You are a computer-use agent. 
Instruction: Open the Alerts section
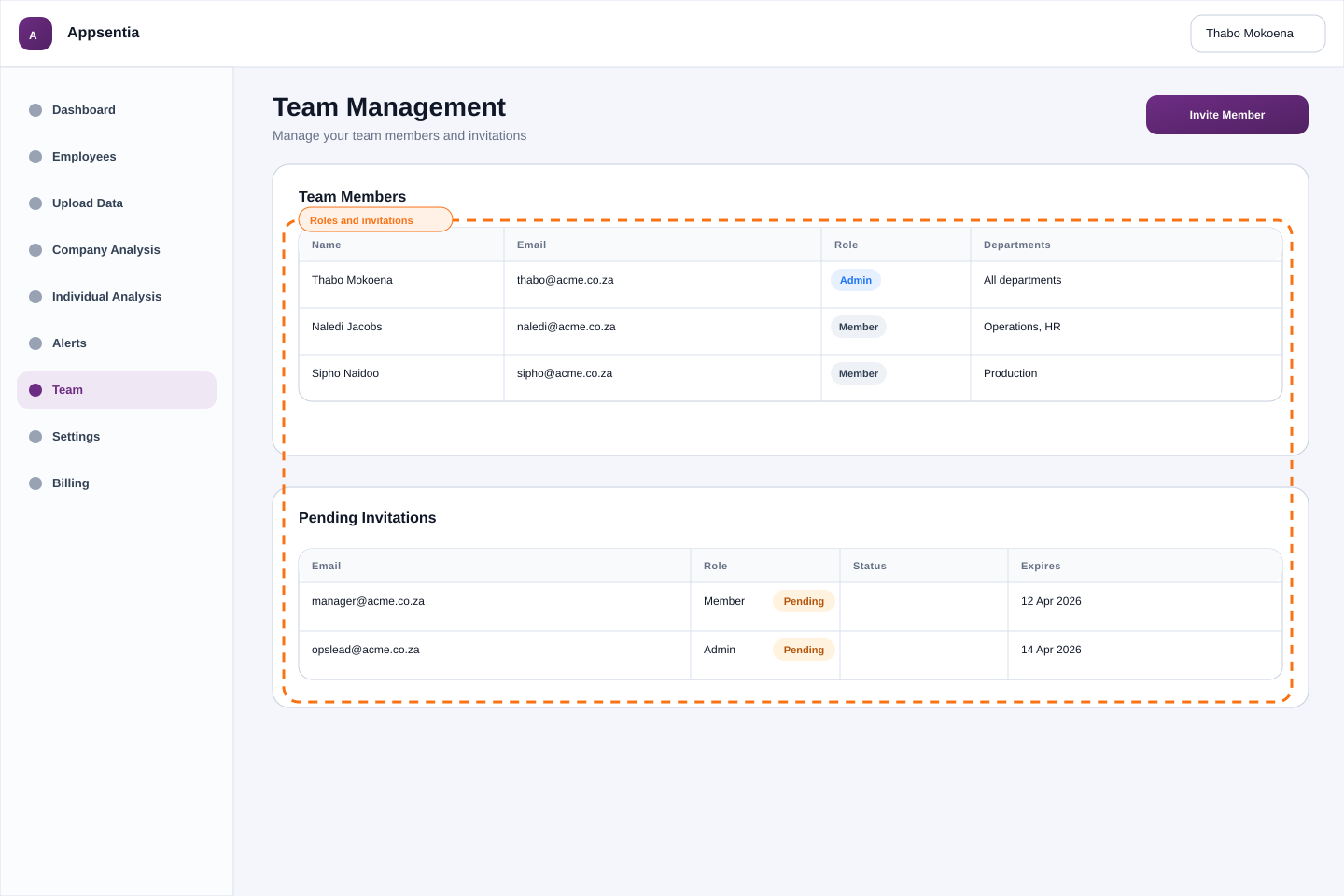click(x=117, y=343)
